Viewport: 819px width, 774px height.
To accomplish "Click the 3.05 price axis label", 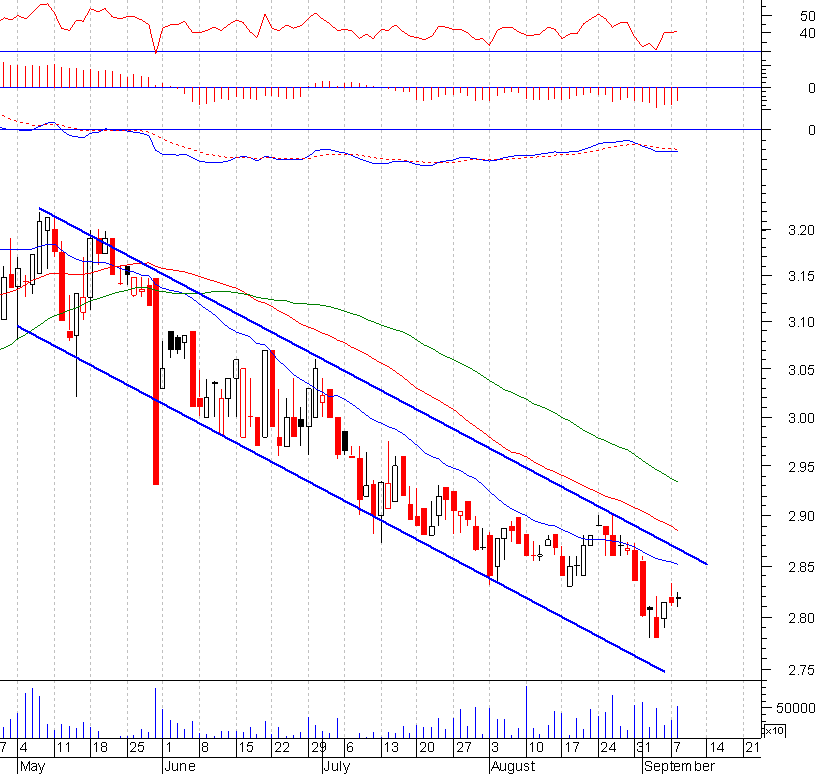I will [x=801, y=370].
